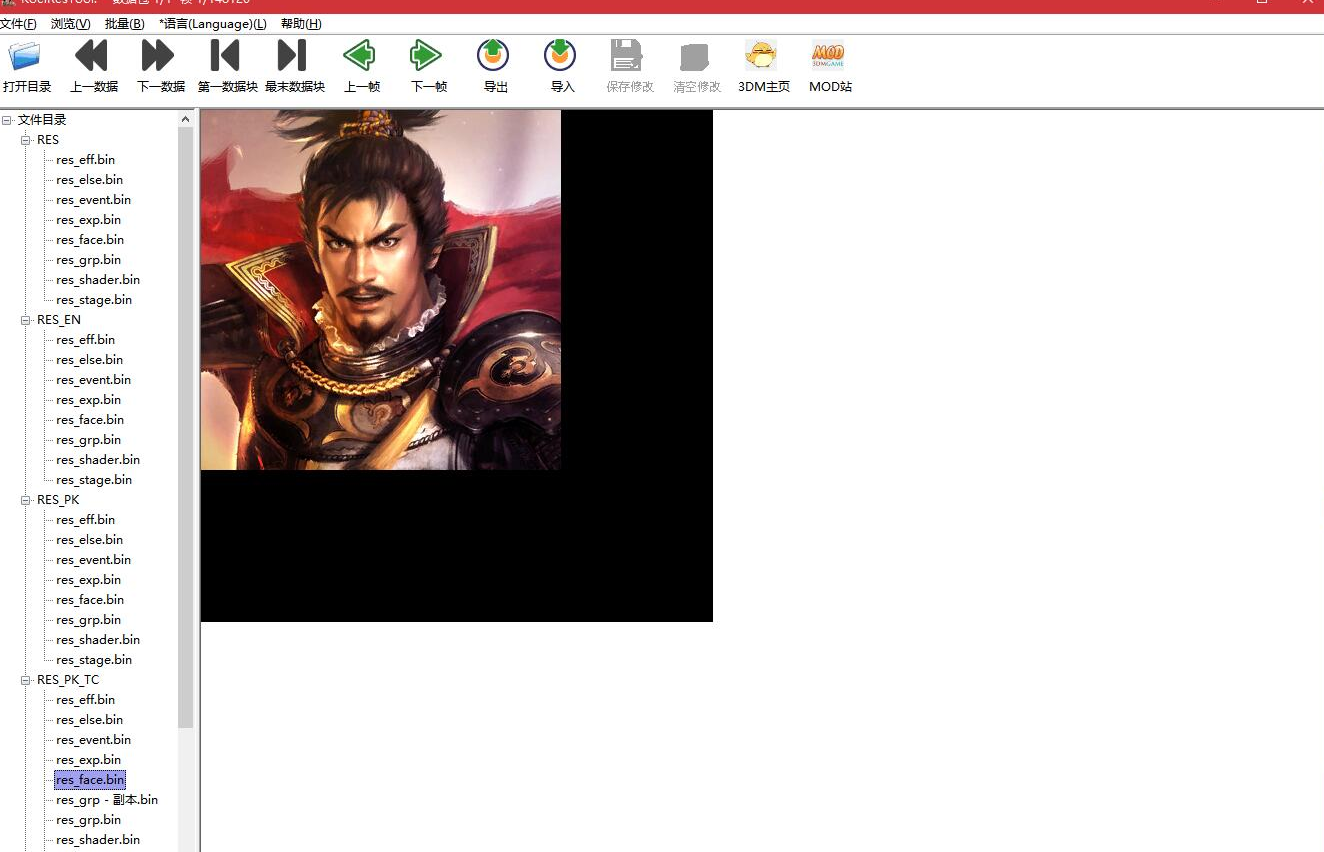1324x852 pixels.
Task: Select res_grp.bin under RES
Action: (x=88, y=260)
